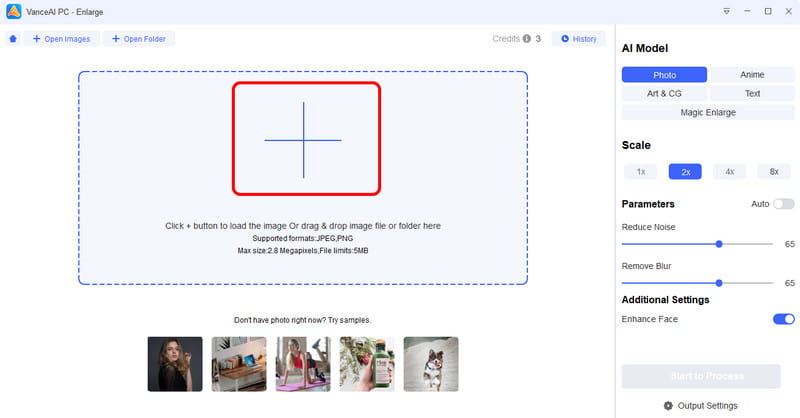Click the home icon in toolbar
This screenshot has width=800, height=418.
[13, 39]
